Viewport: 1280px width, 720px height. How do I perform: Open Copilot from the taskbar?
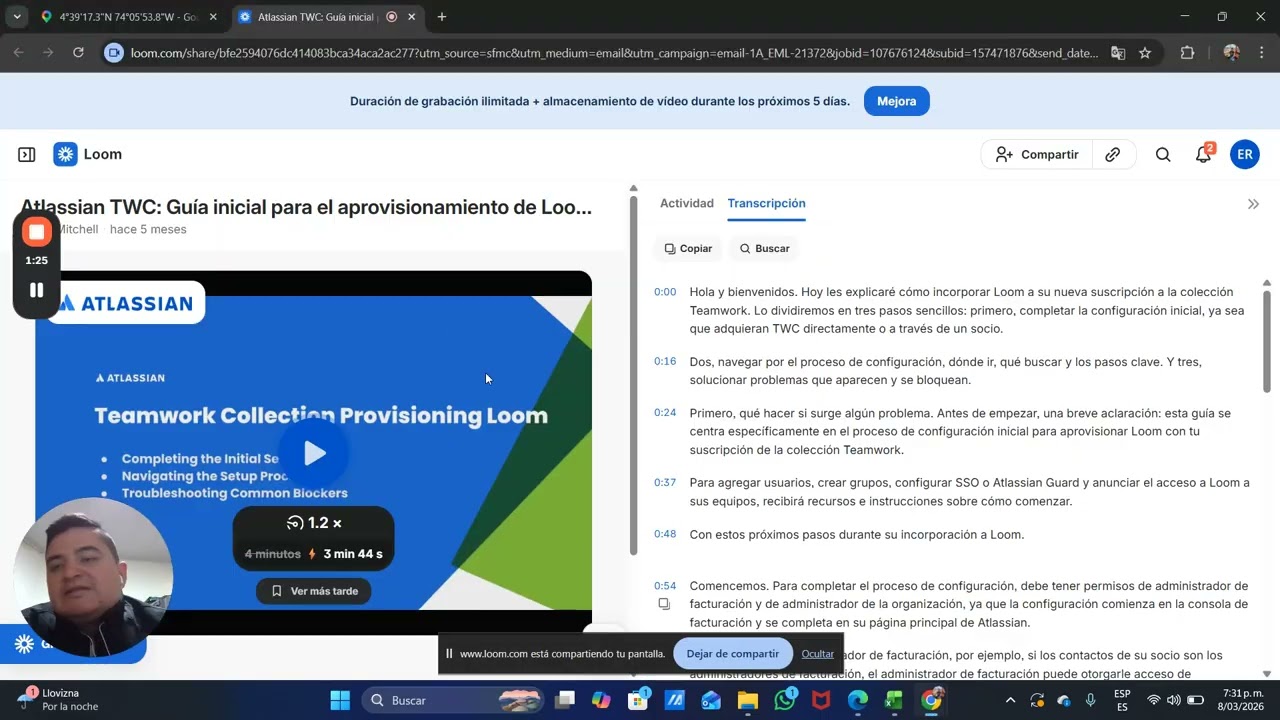click(x=601, y=700)
